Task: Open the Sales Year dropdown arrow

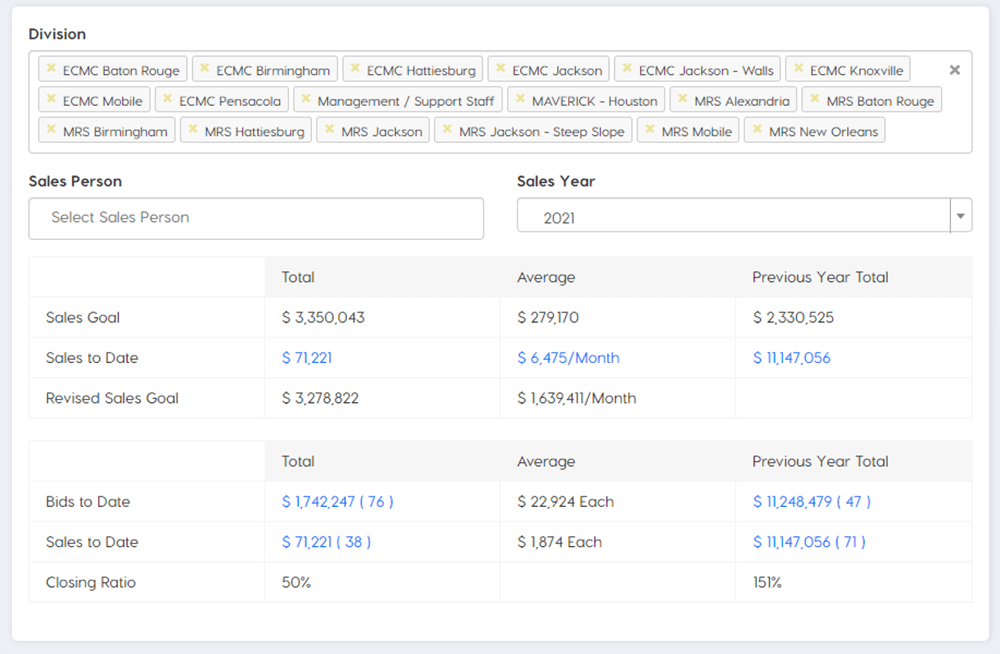Action: pos(960,216)
